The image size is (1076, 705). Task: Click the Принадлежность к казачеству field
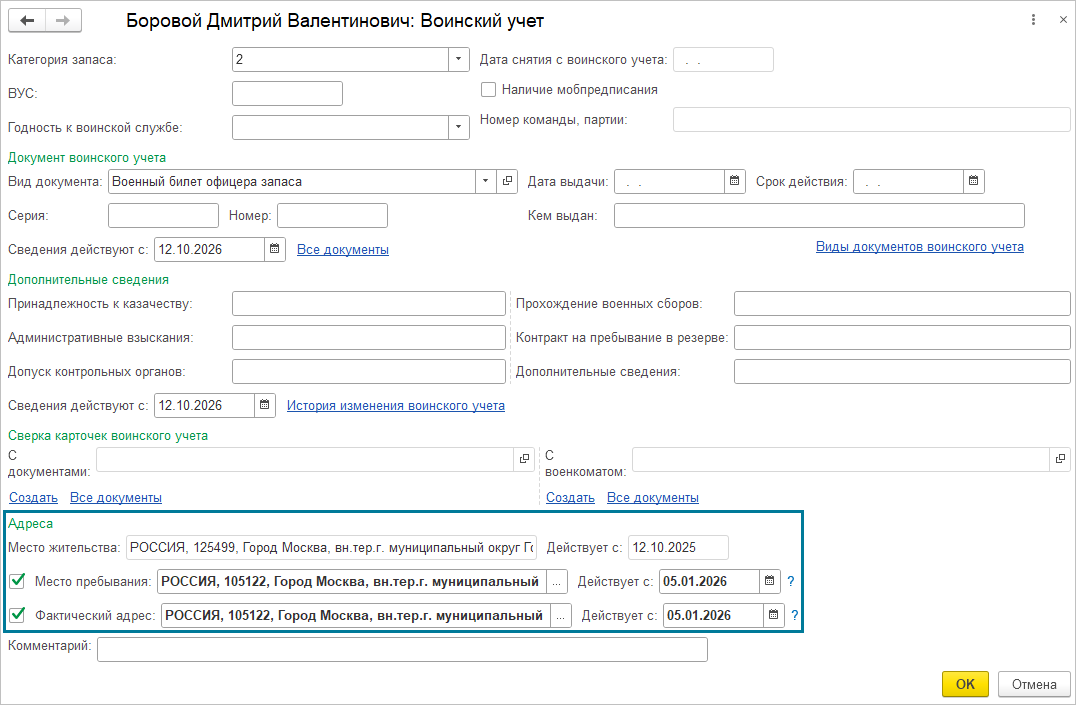tap(369, 303)
